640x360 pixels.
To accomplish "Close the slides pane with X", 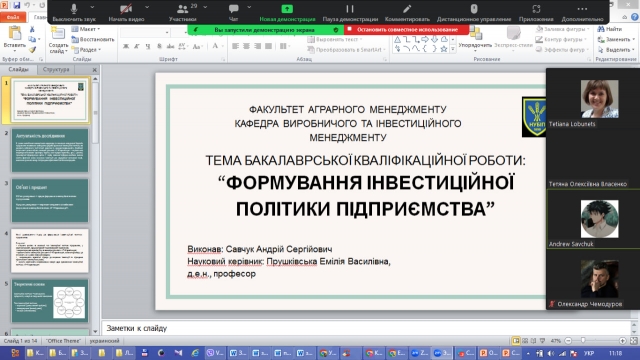I will 94,70.
